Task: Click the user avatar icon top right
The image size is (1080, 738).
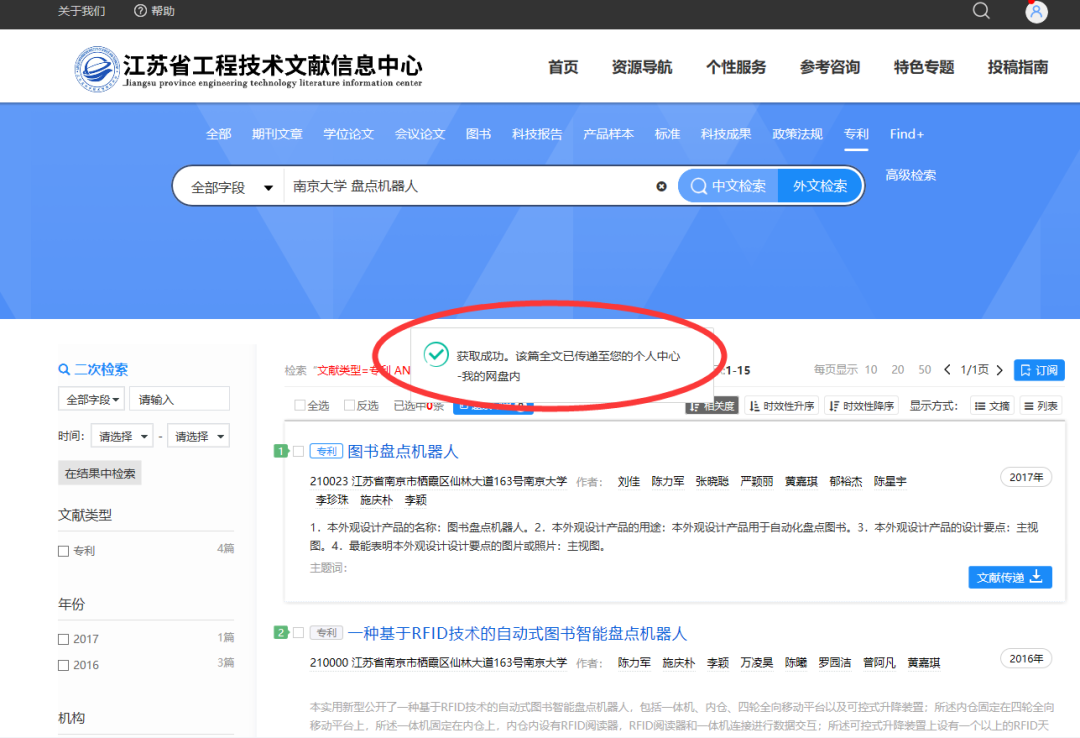Action: click(1035, 12)
